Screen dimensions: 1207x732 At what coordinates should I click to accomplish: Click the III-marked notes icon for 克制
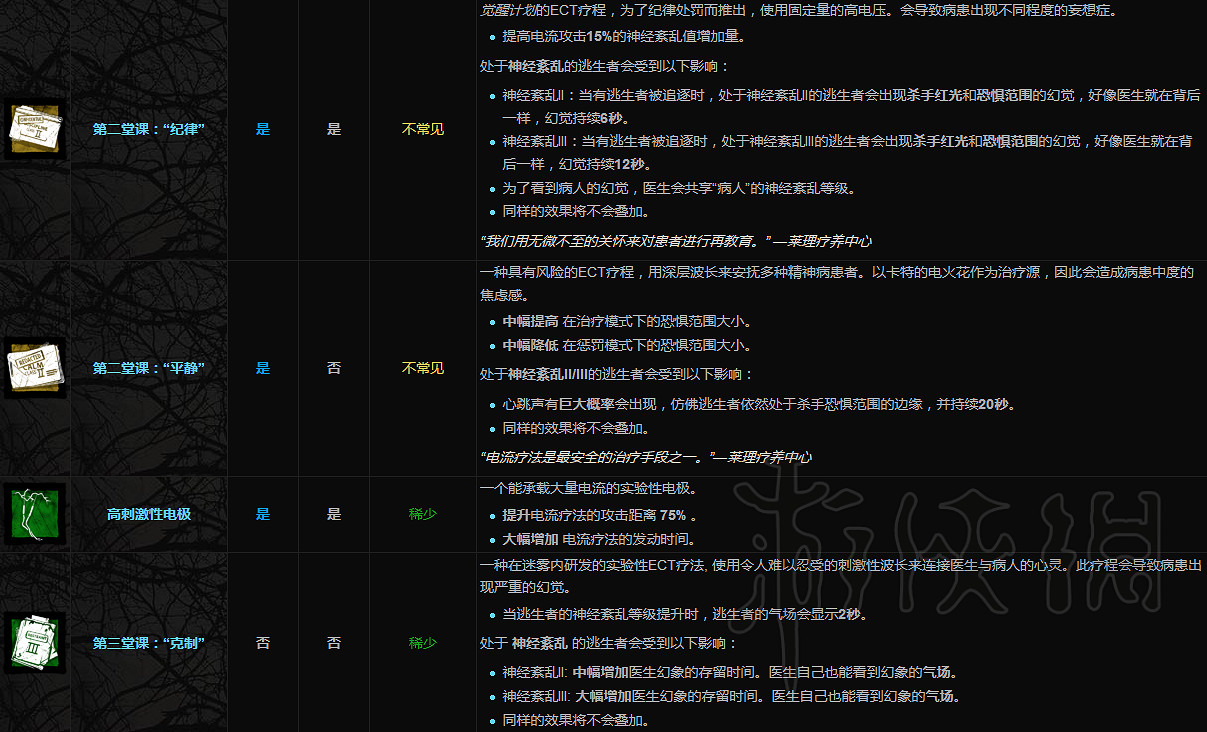(x=35, y=642)
